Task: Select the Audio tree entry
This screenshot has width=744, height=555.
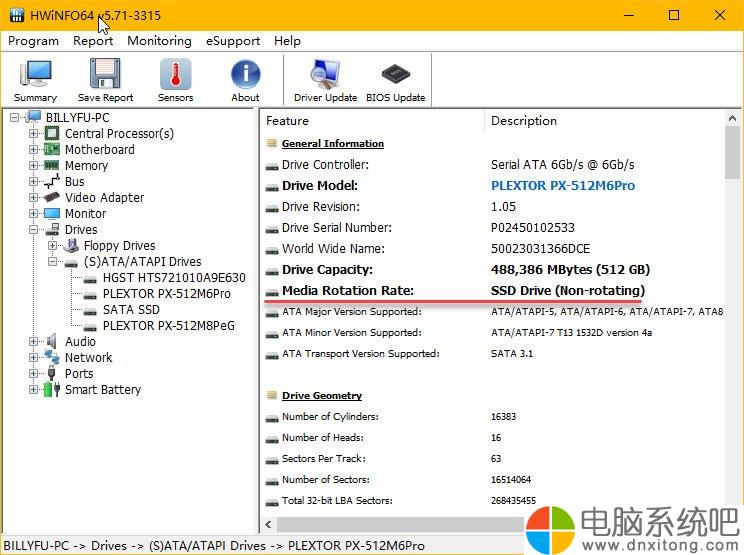Action: click(x=80, y=342)
